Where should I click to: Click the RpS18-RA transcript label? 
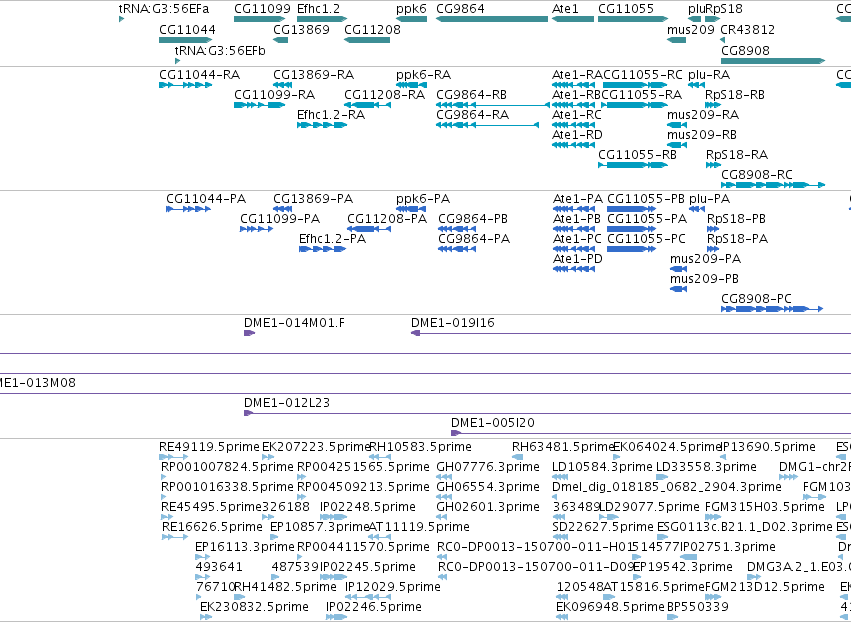tap(736, 155)
